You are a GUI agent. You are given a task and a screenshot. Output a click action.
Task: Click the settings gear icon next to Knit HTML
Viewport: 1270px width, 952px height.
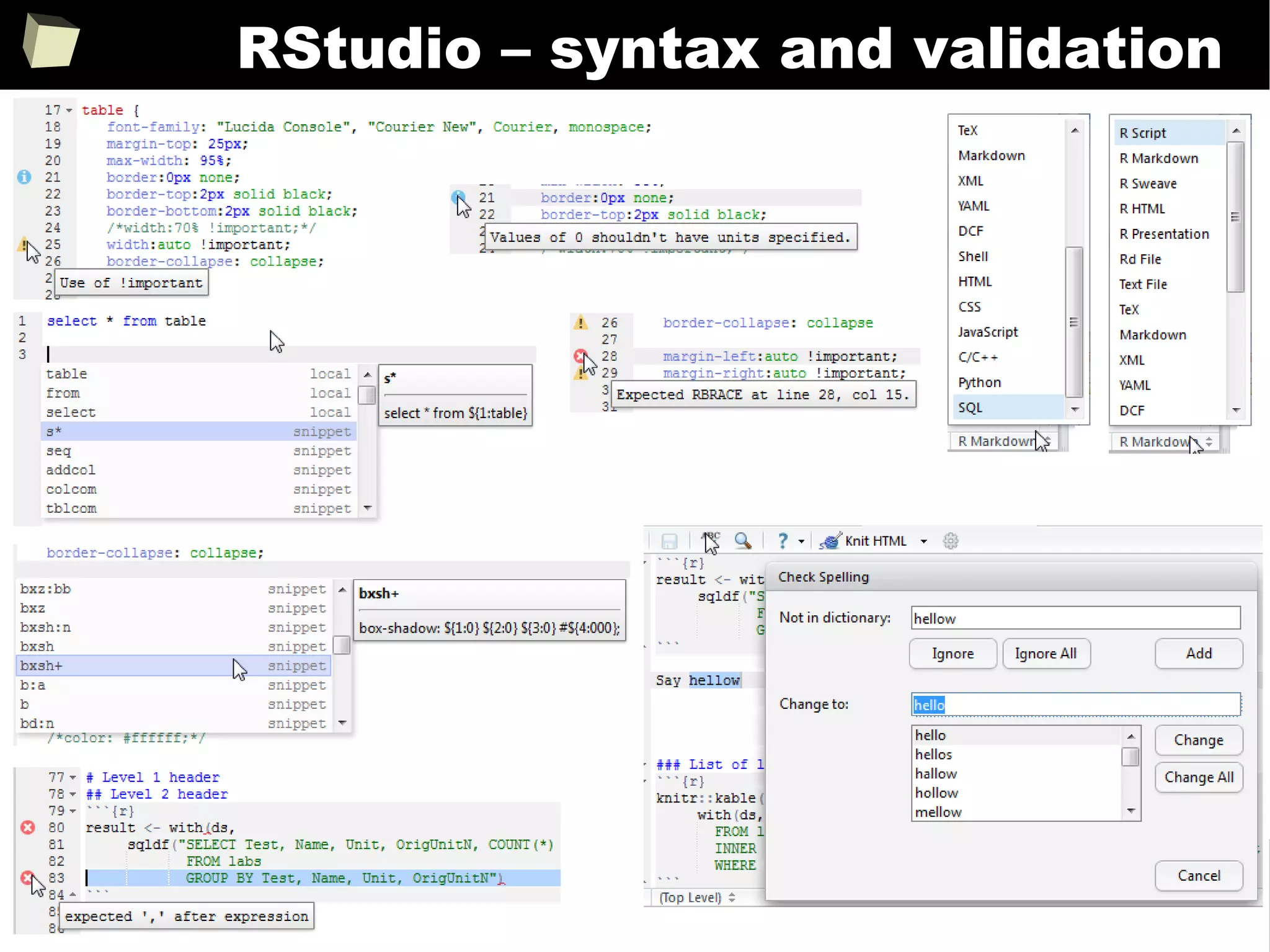951,541
